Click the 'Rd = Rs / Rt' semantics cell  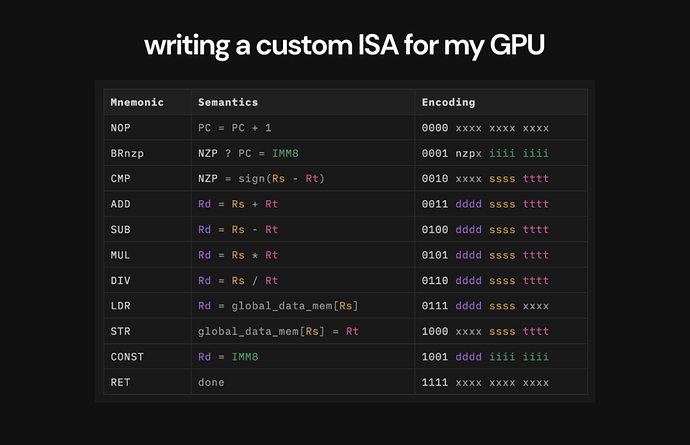coord(238,280)
